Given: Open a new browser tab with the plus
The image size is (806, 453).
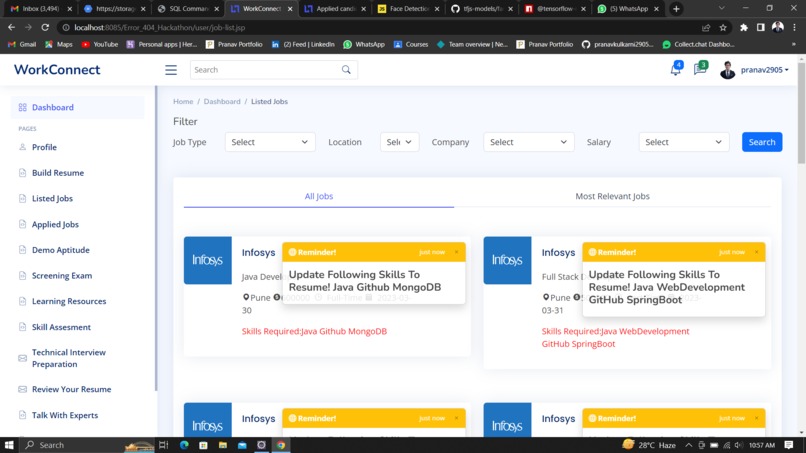Looking at the screenshot, I should [x=676, y=9].
